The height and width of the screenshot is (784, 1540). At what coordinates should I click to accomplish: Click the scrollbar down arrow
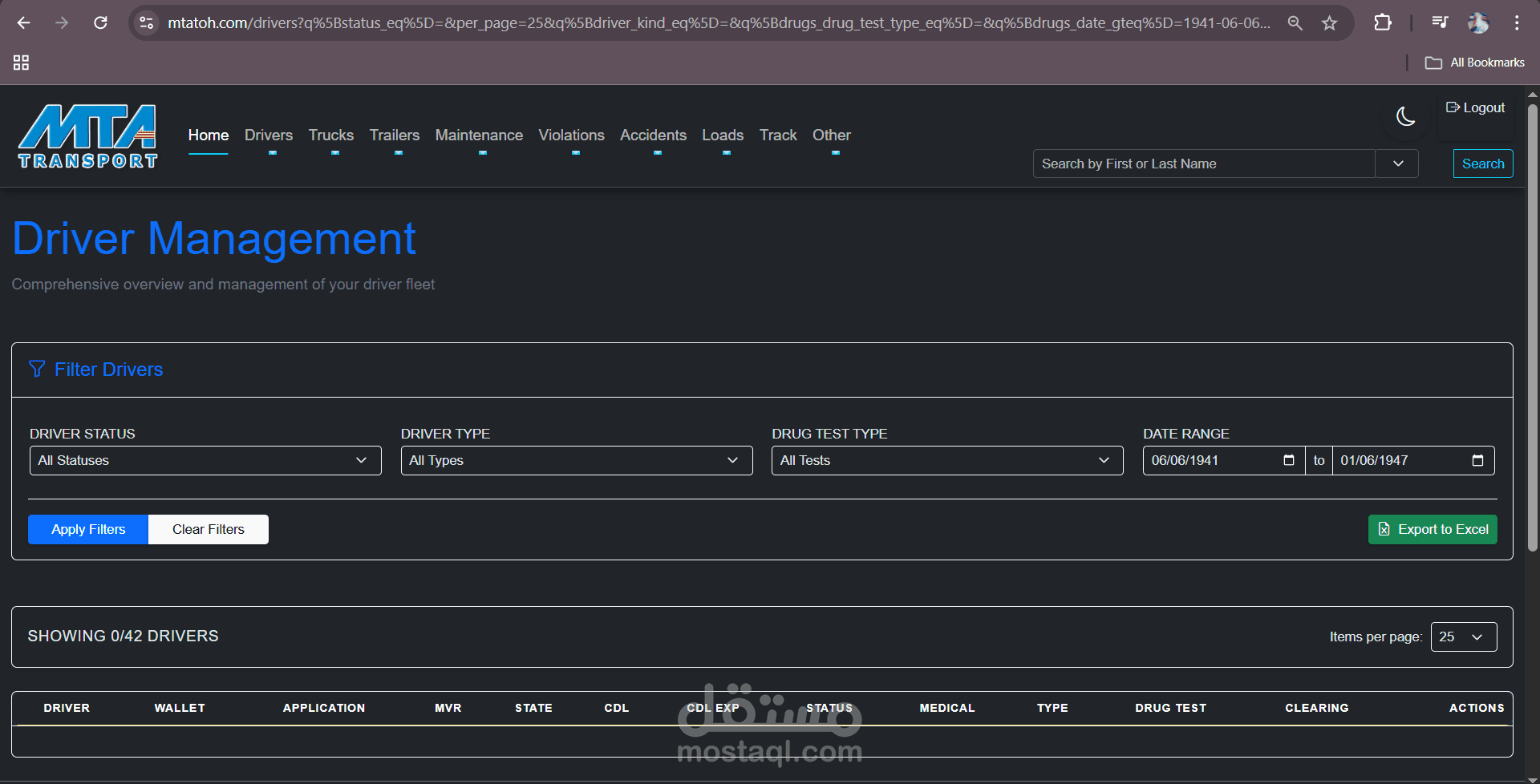coord(1533,779)
